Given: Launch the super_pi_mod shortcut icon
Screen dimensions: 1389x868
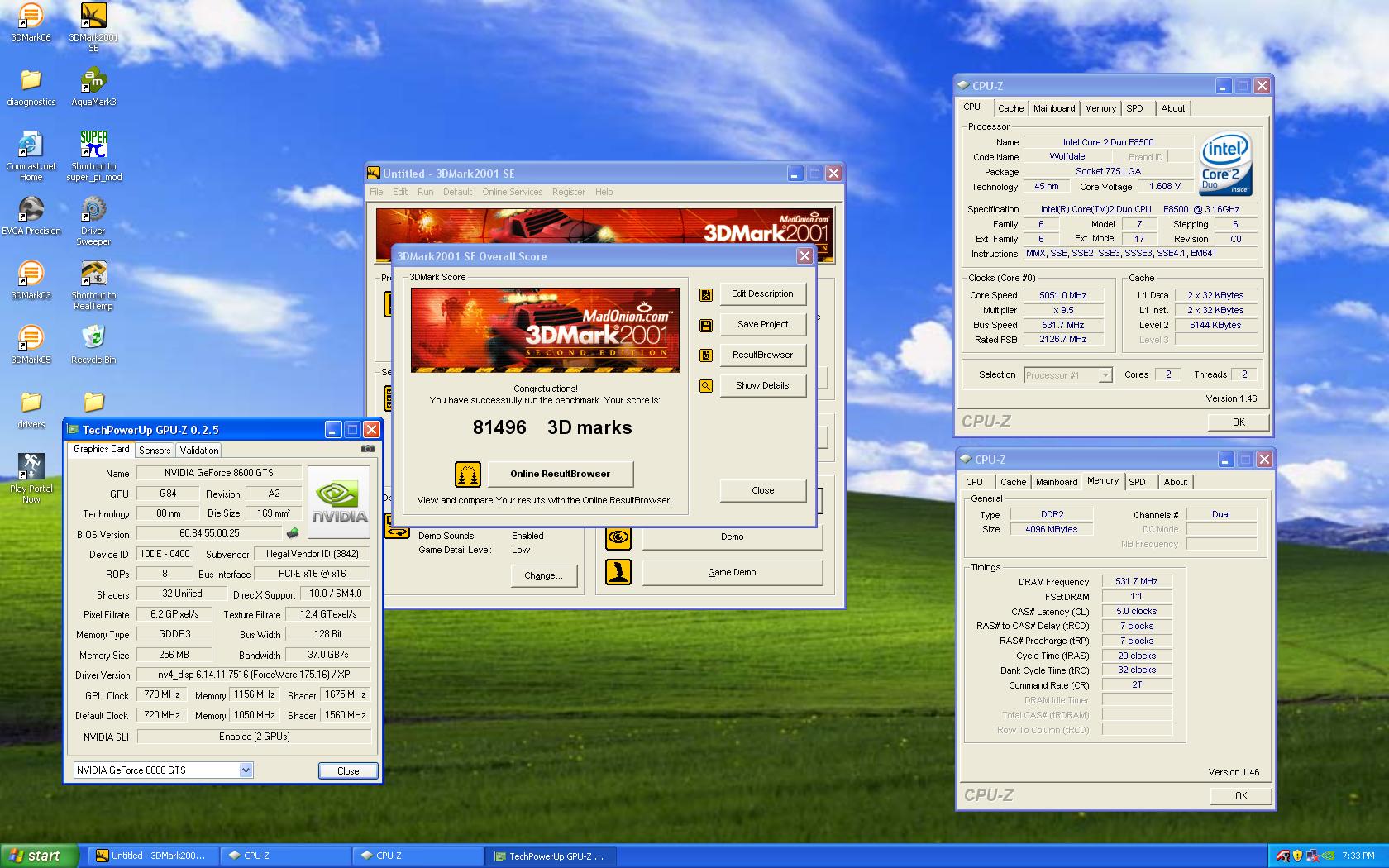Looking at the screenshot, I should (93, 156).
